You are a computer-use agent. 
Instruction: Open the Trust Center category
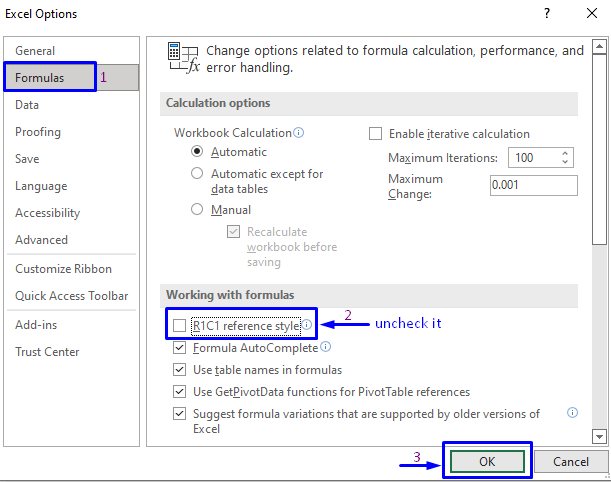pos(47,352)
